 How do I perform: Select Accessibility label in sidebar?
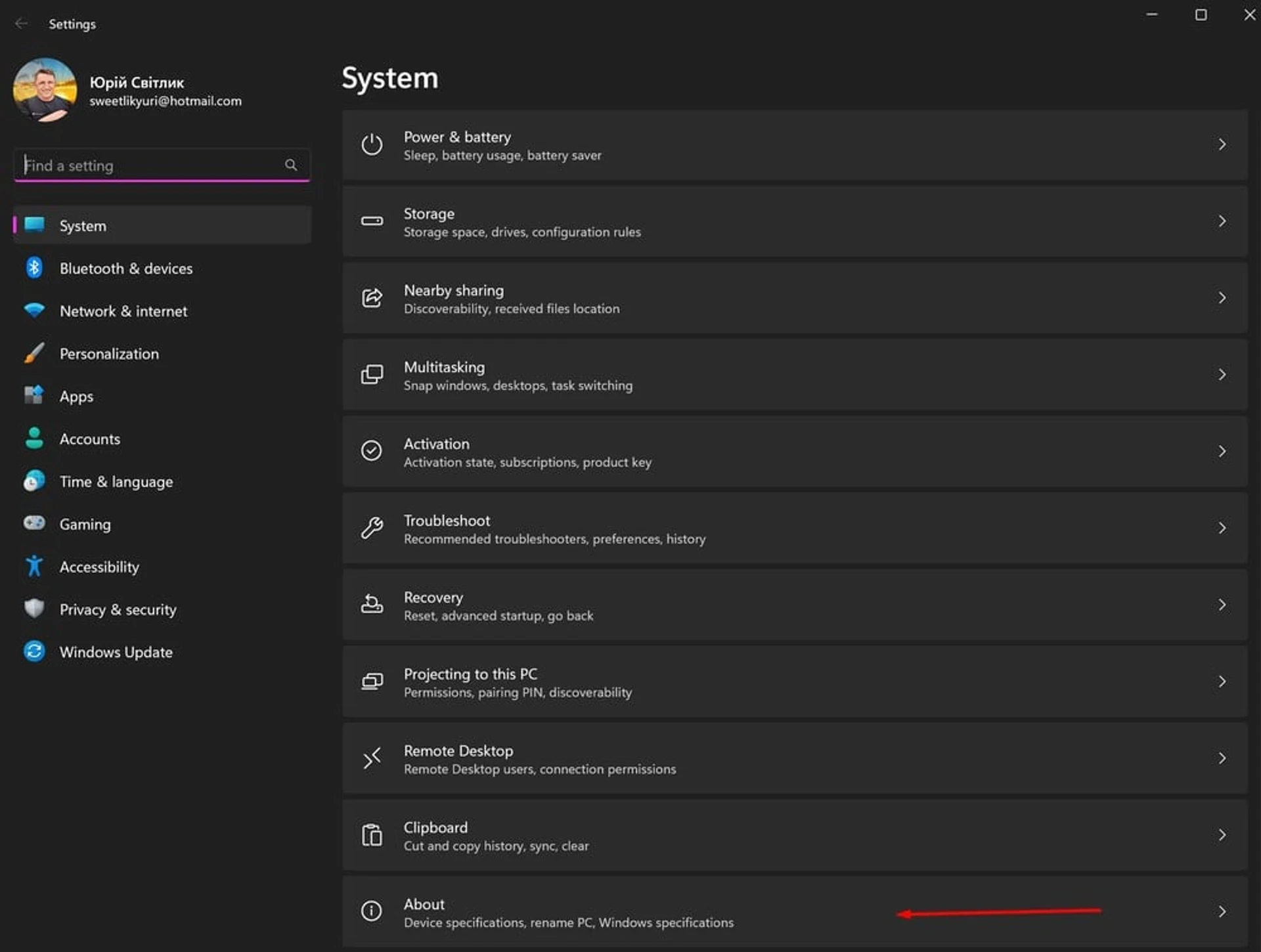point(99,567)
